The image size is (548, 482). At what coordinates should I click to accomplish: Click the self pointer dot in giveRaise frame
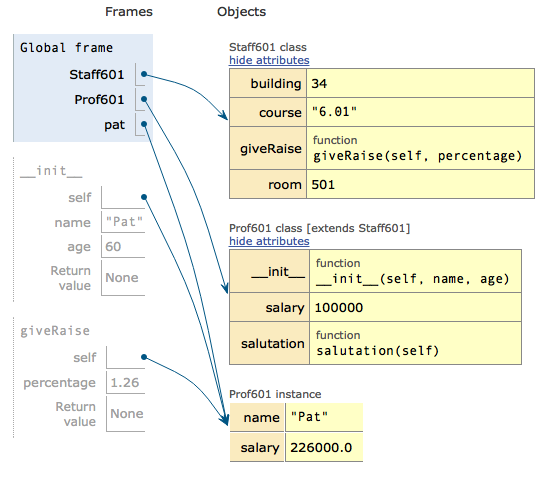point(144,357)
